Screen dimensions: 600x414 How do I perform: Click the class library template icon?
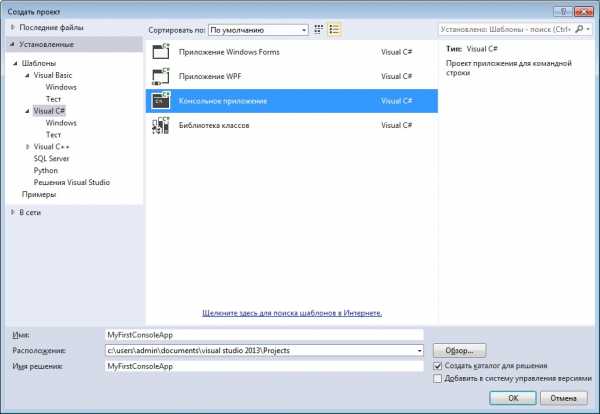(x=161, y=125)
